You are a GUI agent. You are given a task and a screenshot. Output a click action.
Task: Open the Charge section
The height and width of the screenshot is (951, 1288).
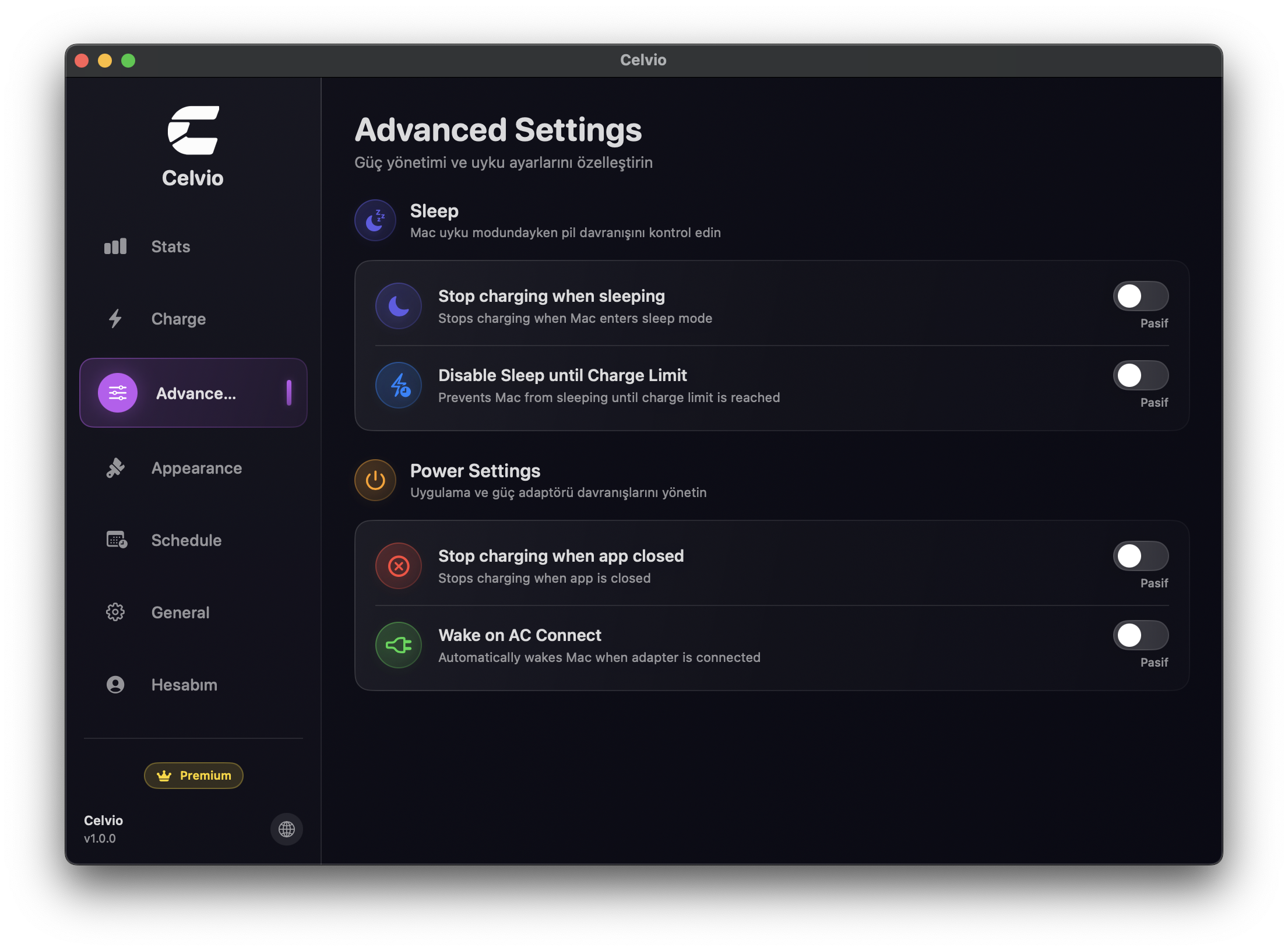click(x=178, y=319)
